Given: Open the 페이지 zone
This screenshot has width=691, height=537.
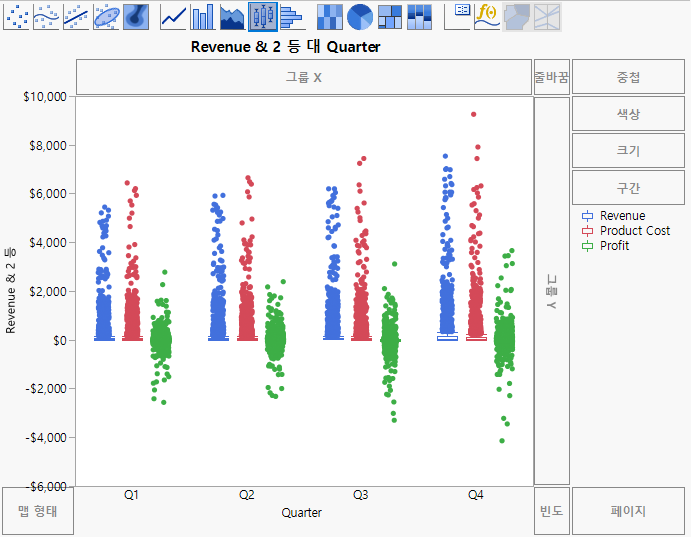Looking at the screenshot, I should [x=628, y=511].
